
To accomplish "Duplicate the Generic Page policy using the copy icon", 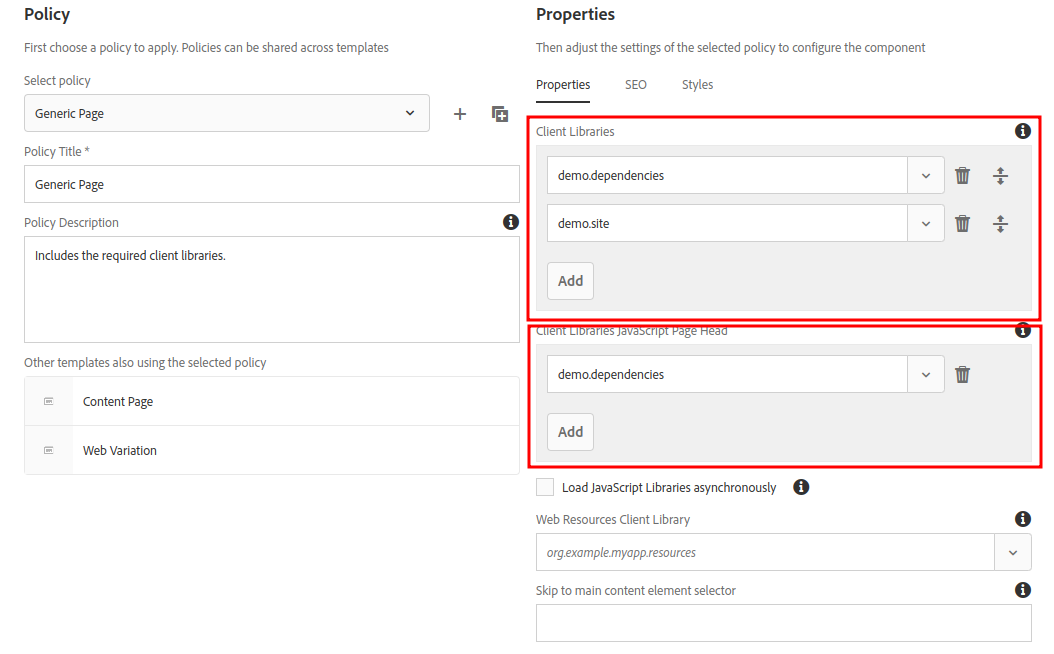I will coord(499,113).
